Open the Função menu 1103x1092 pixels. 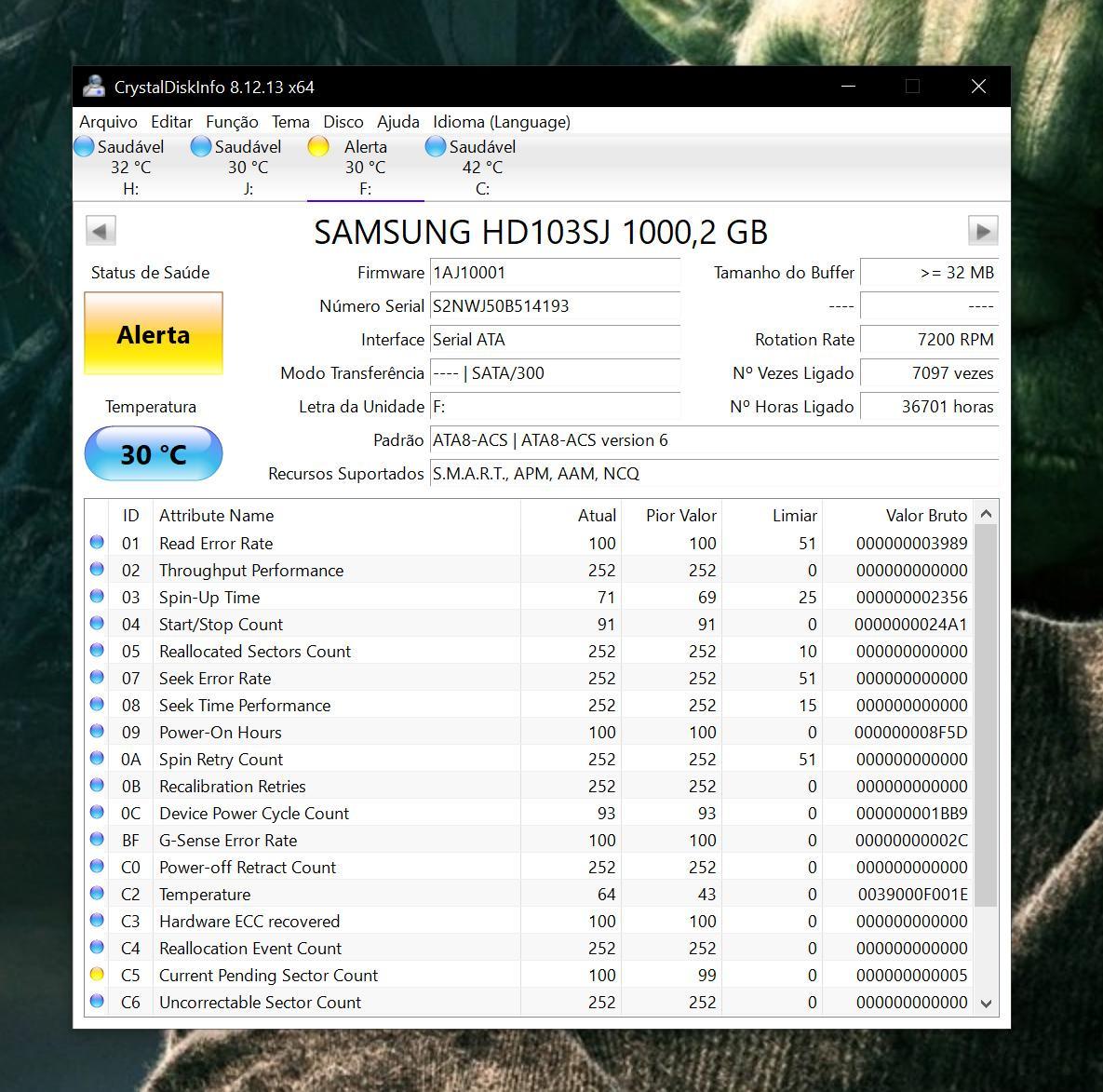point(232,122)
